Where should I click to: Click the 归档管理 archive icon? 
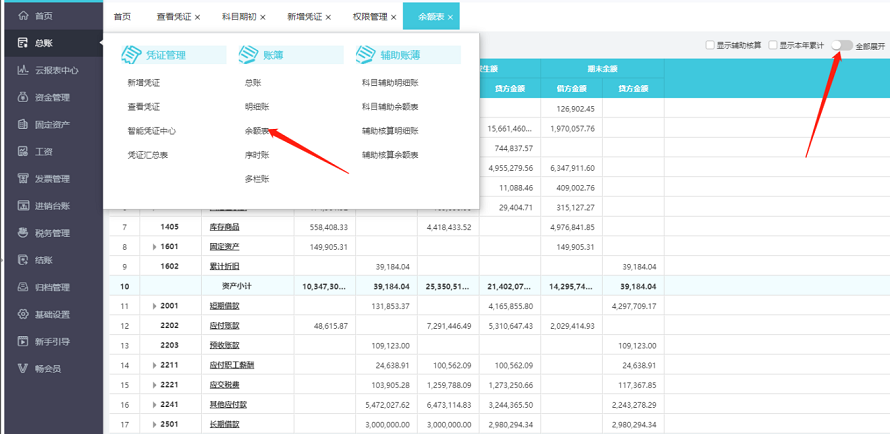[23, 287]
